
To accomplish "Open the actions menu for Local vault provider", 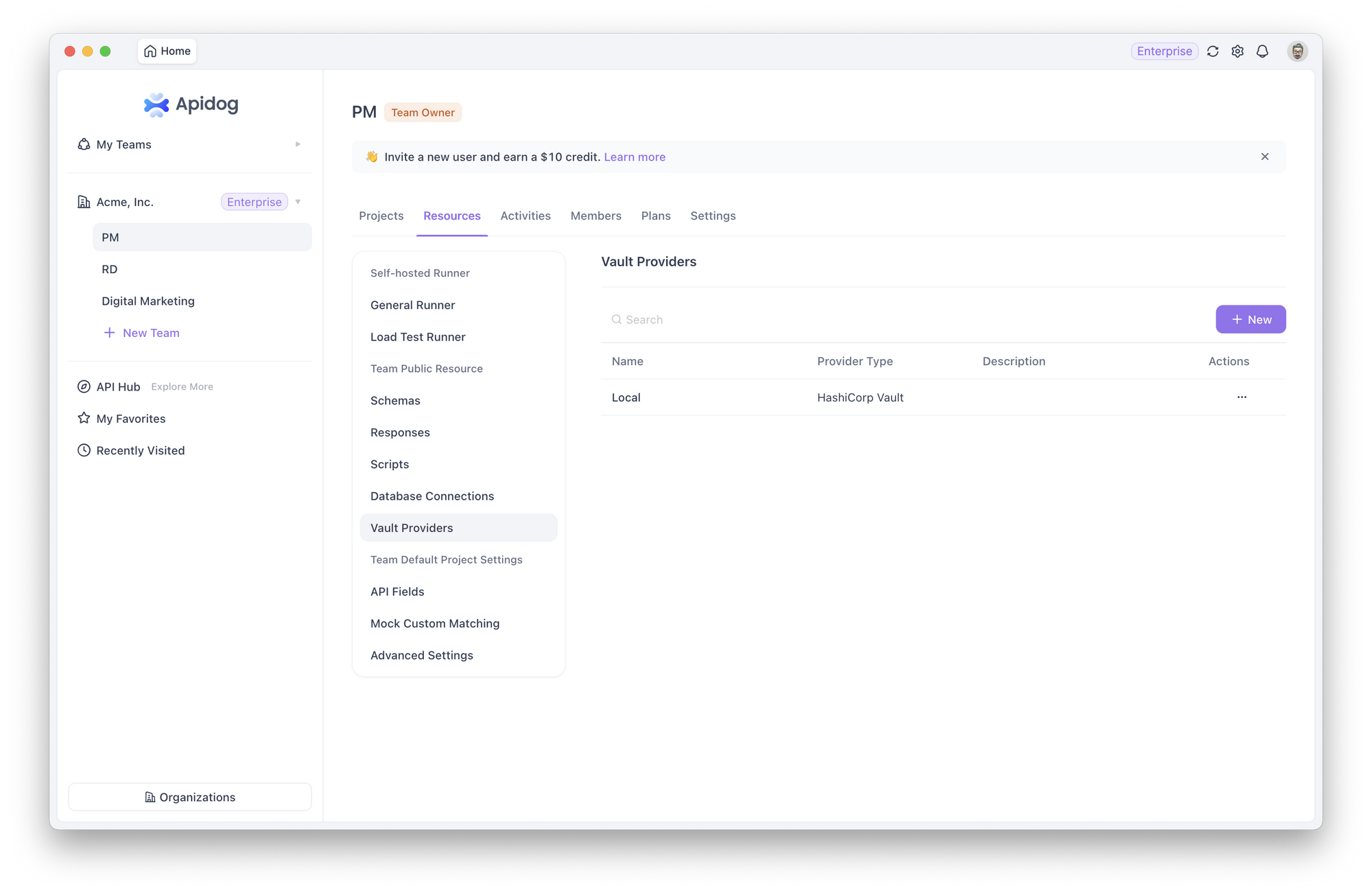I will coord(1242,397).
